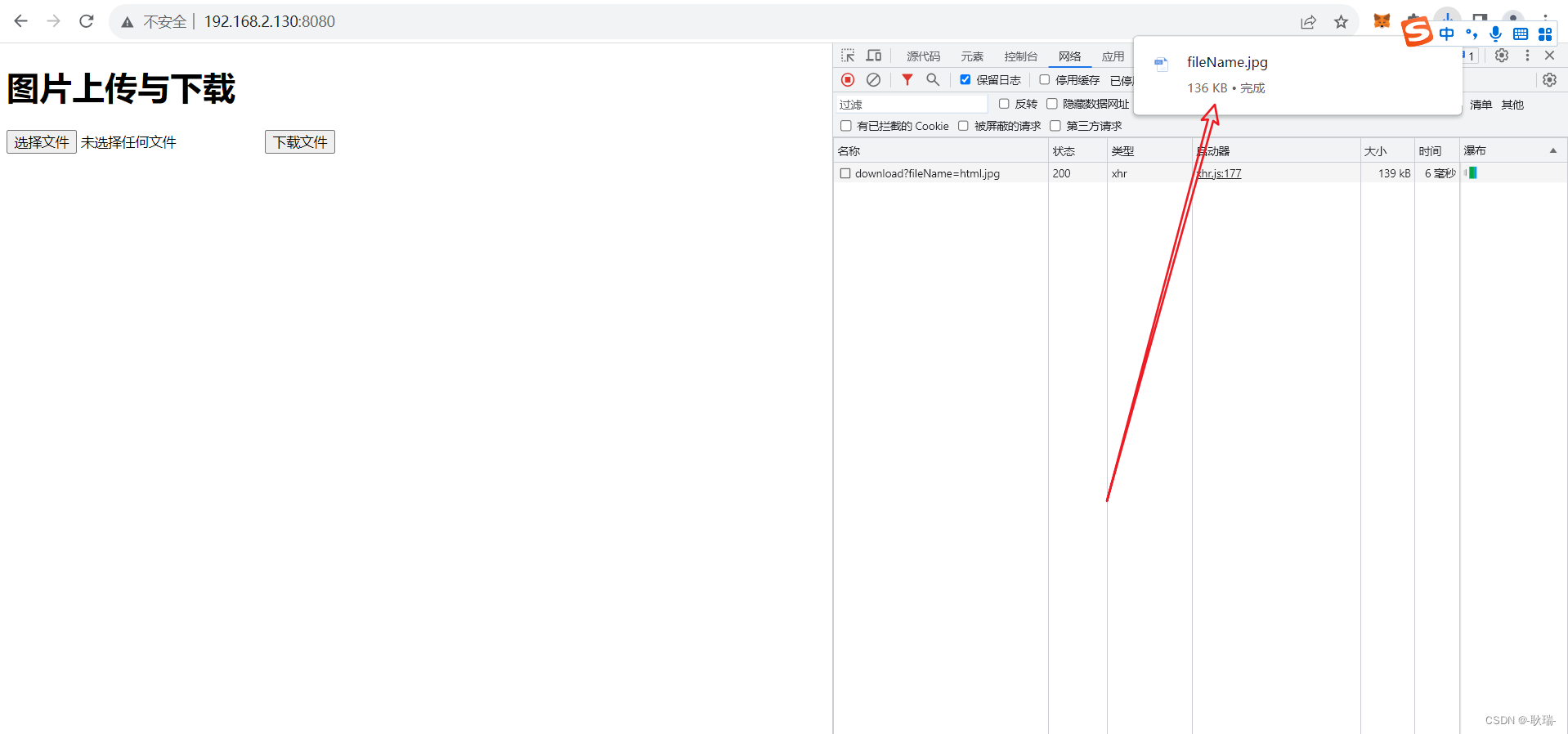Select the 网络 tab

tap(1069, 56)
